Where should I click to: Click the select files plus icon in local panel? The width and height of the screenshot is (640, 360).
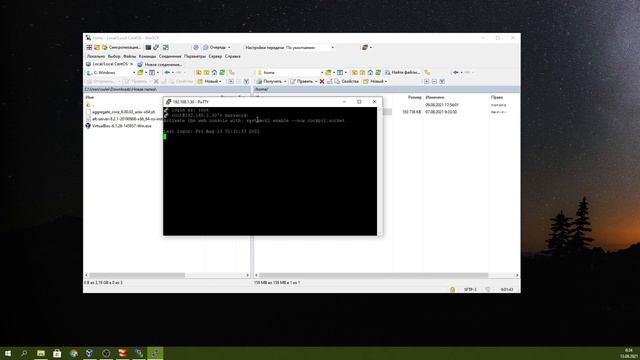[231, 81]
